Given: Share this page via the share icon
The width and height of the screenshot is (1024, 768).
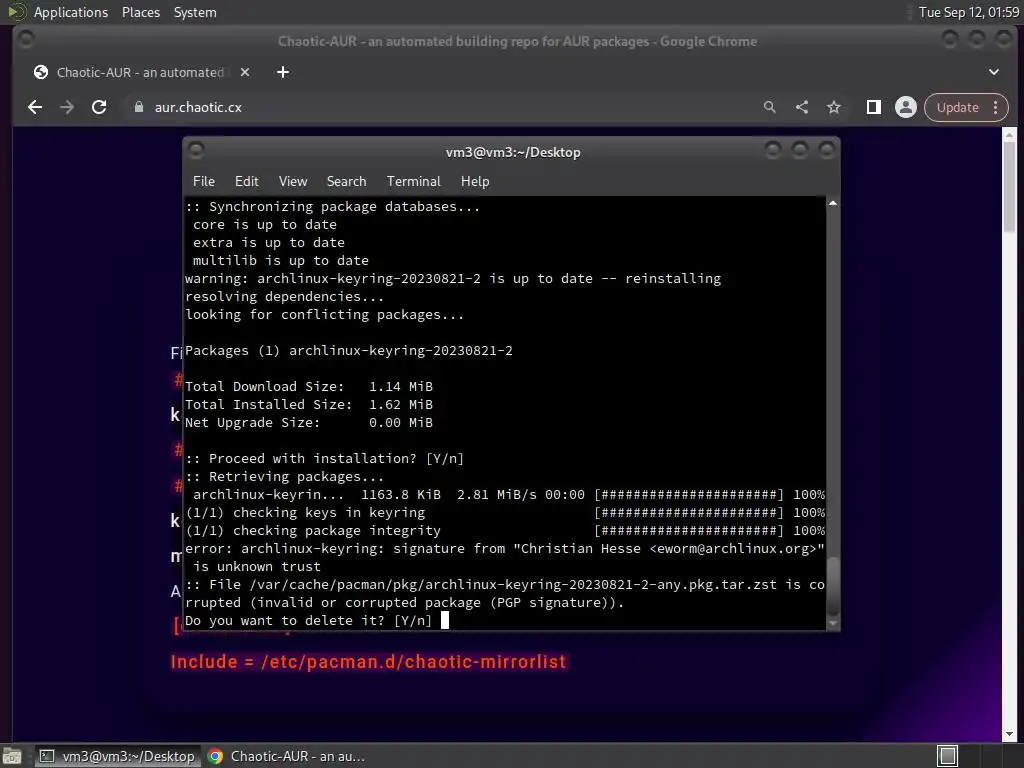Looking at the screenshot, I should [x=802, y=107].
